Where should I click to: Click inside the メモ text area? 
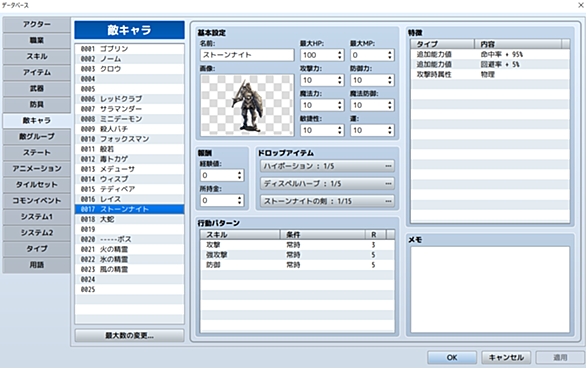tap(490, 289)
